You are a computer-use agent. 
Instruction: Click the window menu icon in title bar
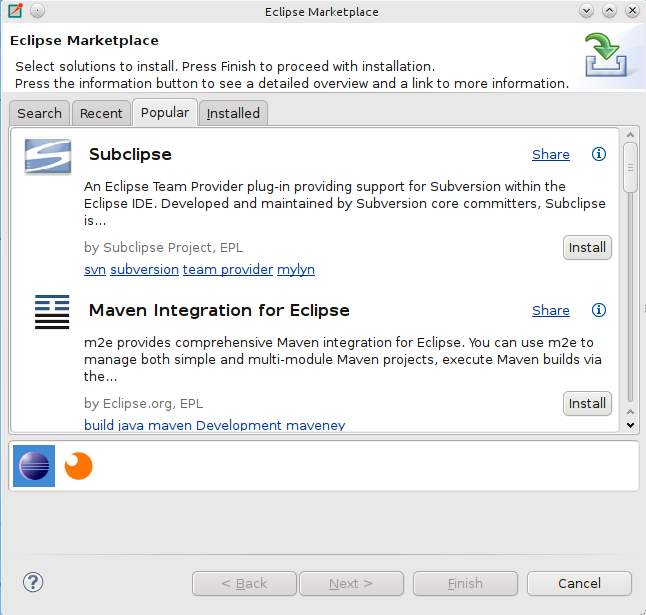[x=15, y=10]
